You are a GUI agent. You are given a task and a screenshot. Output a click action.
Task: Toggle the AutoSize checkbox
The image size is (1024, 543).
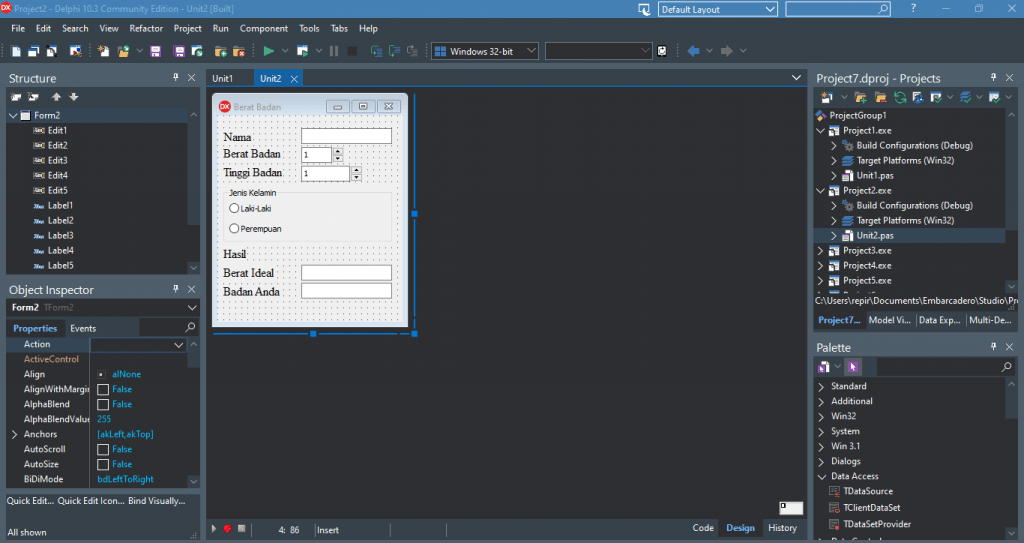pos(103,465)
